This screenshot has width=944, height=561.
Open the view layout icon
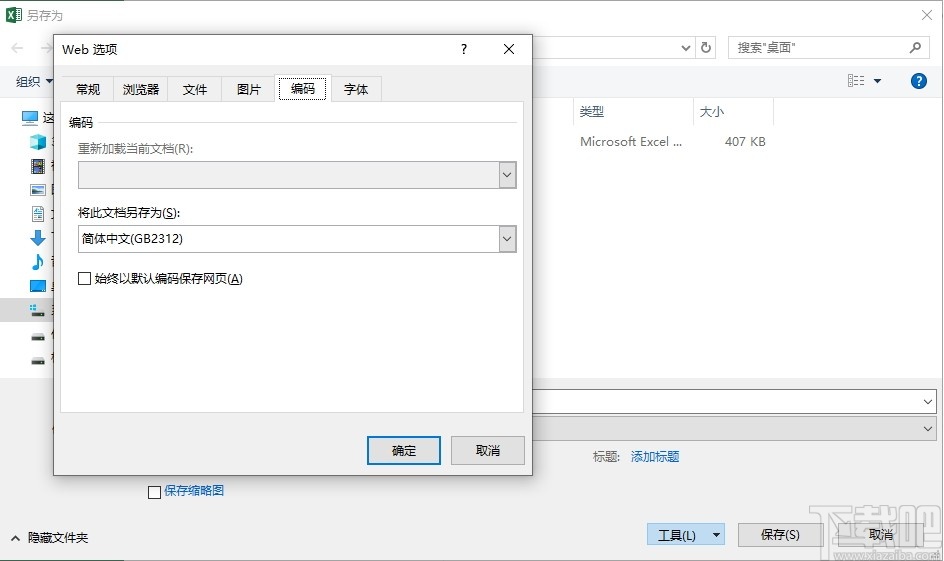pos(856,81)
